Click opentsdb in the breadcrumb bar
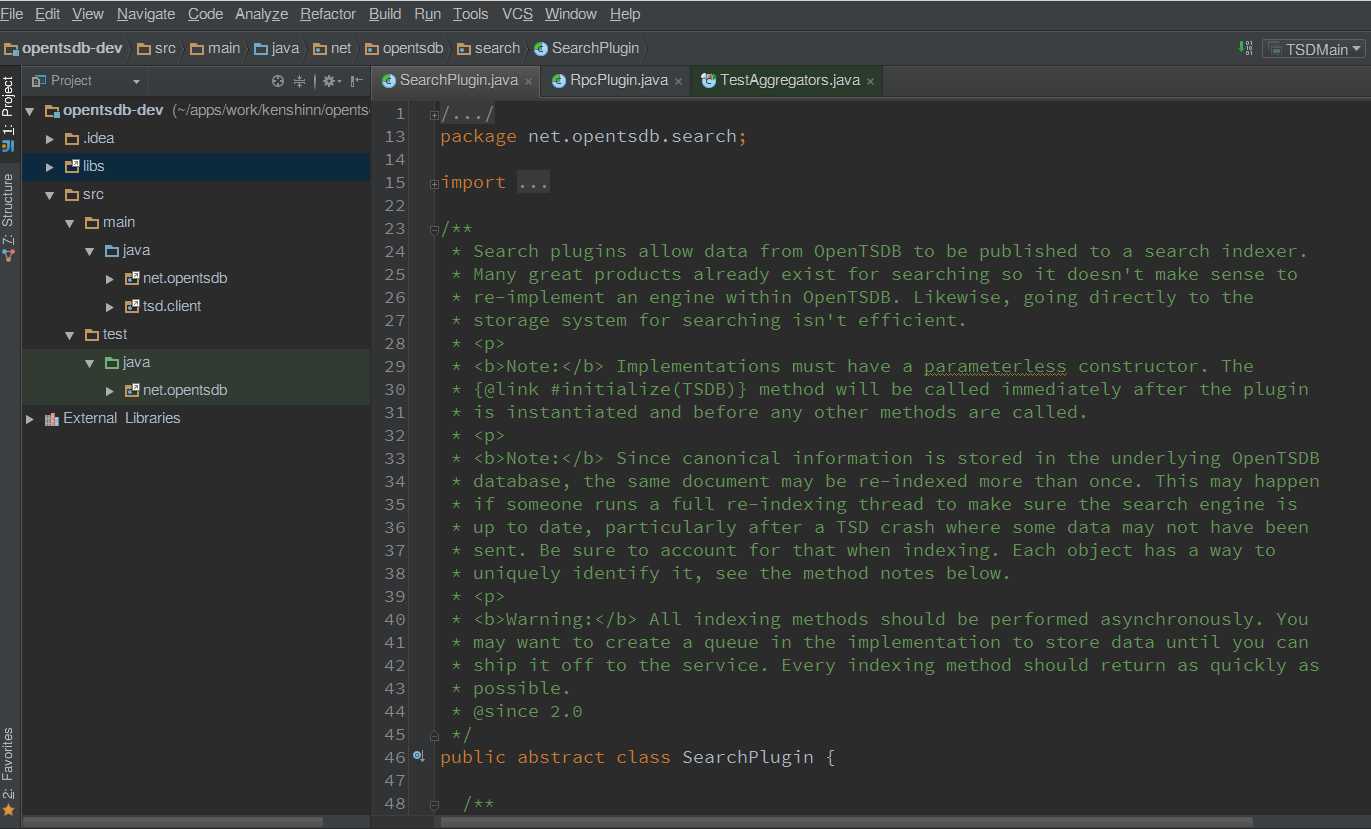This screenshot has width=1371, height=829. pos(404,48)
